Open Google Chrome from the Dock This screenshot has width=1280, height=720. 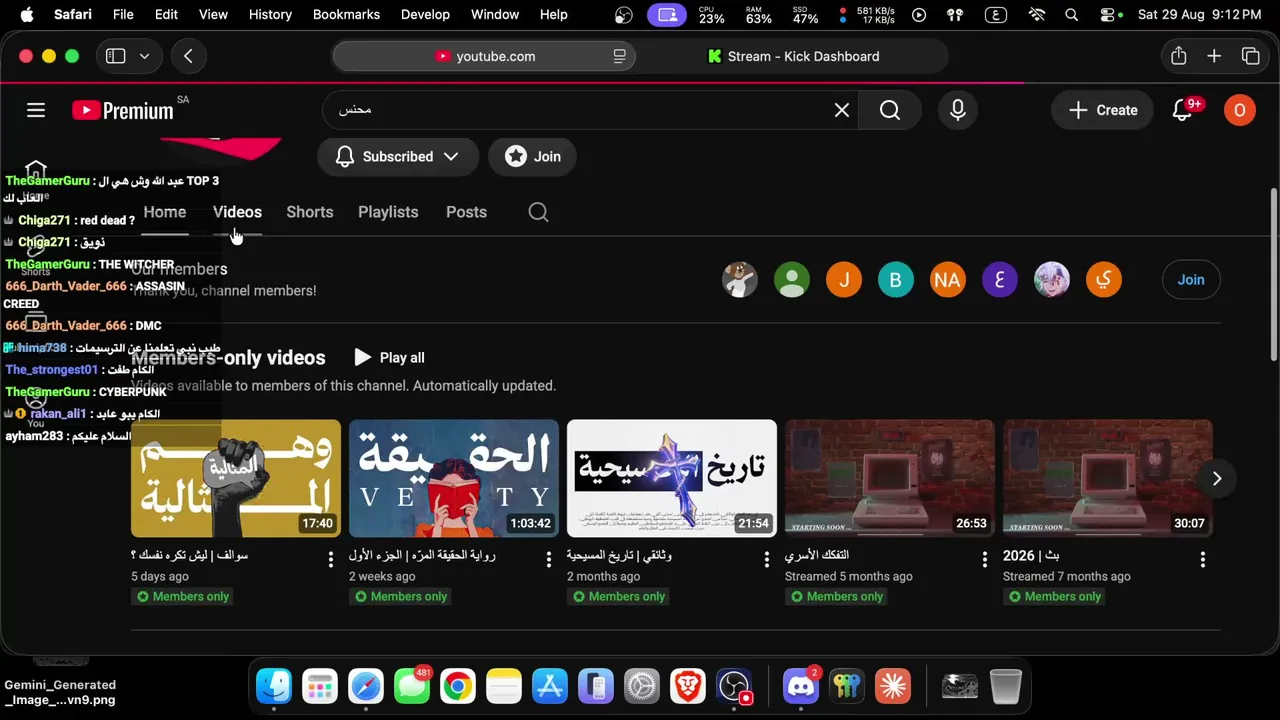coord(458,686)
